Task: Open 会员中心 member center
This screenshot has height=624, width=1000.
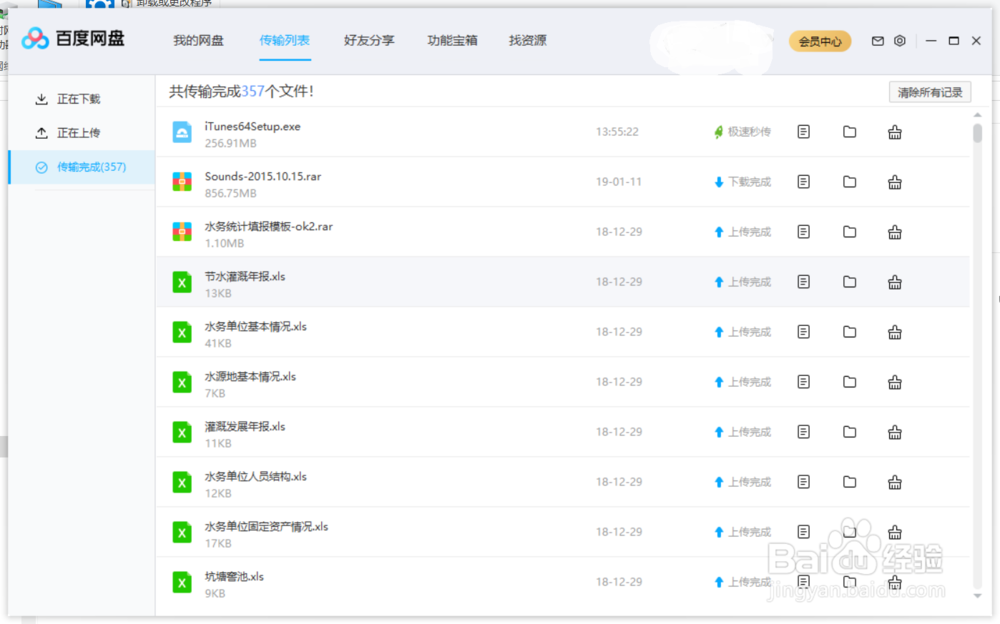Action: 820,41
